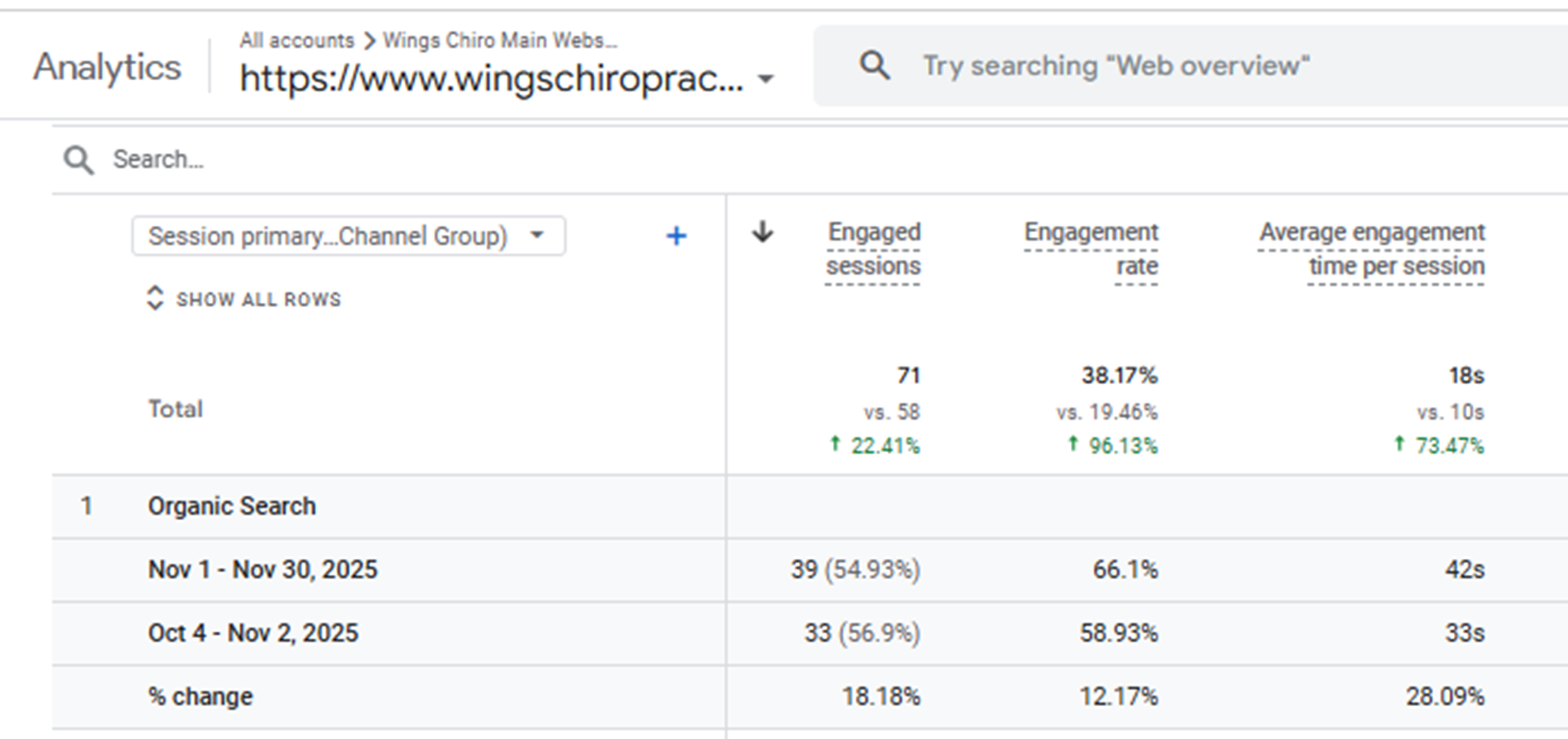Open the All accounts breadcrumb link
The height and width of the screenshot is (739, 1568).
(296, 41)
